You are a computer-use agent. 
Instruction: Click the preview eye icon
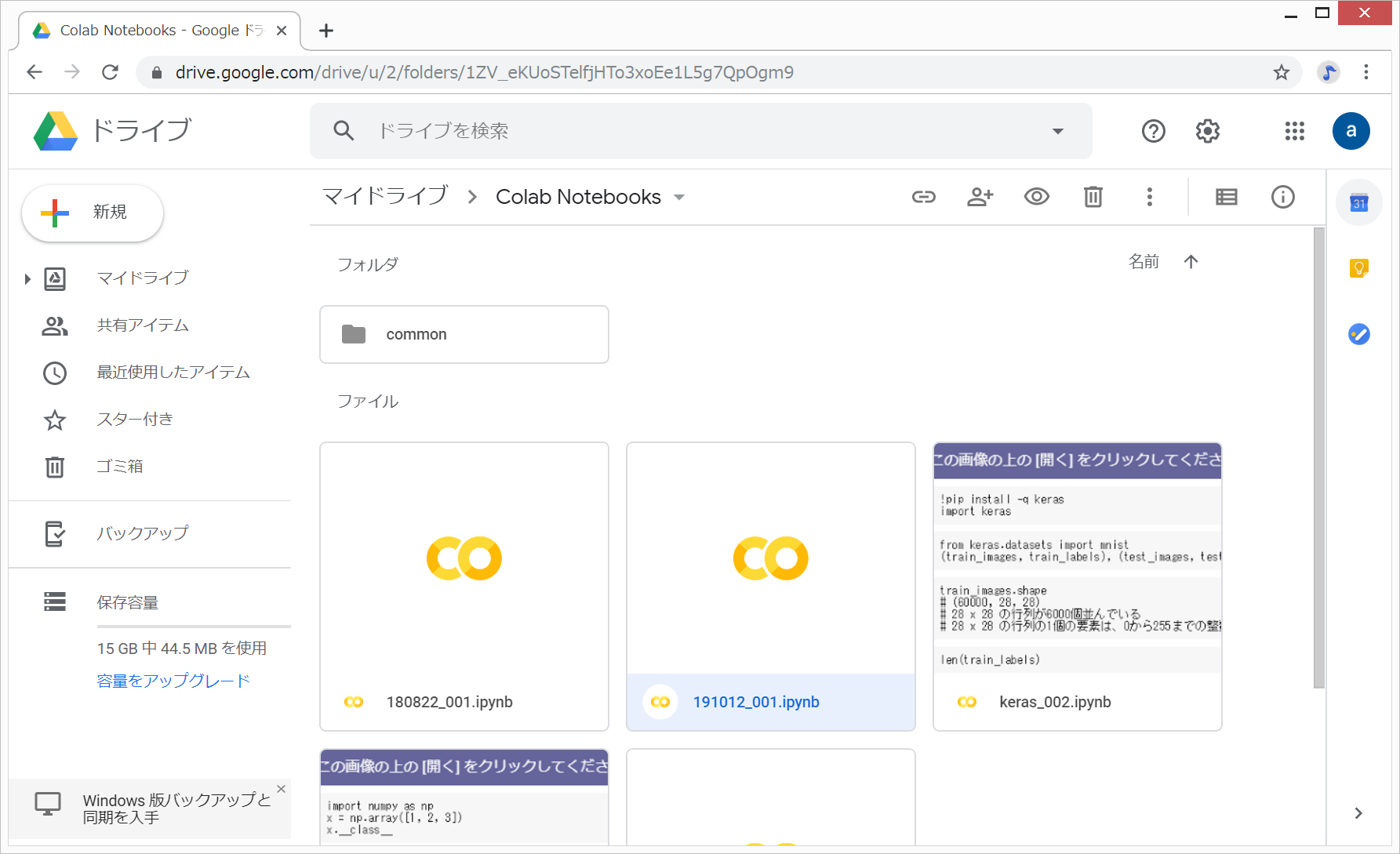[x=1036, y=197]
